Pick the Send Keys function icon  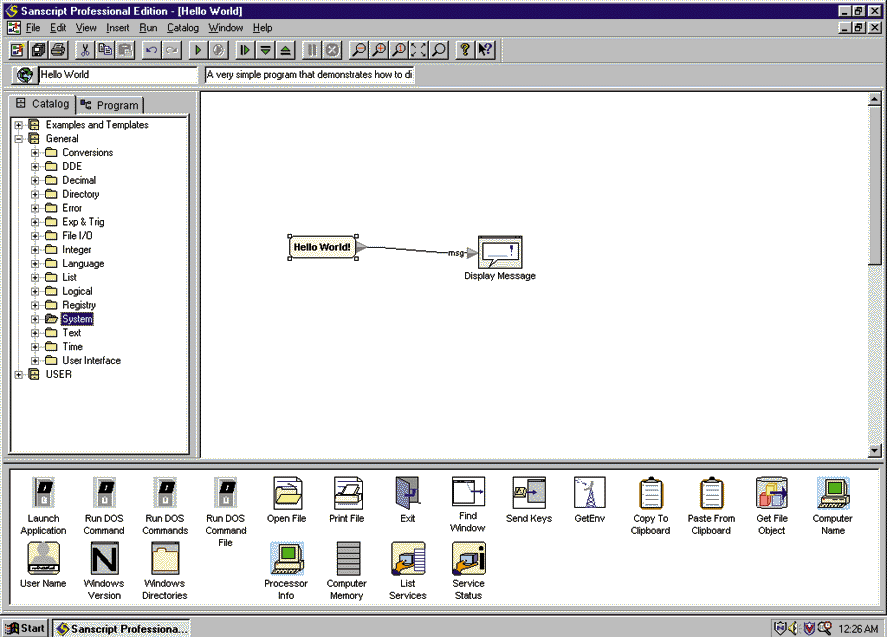point(529,493)
